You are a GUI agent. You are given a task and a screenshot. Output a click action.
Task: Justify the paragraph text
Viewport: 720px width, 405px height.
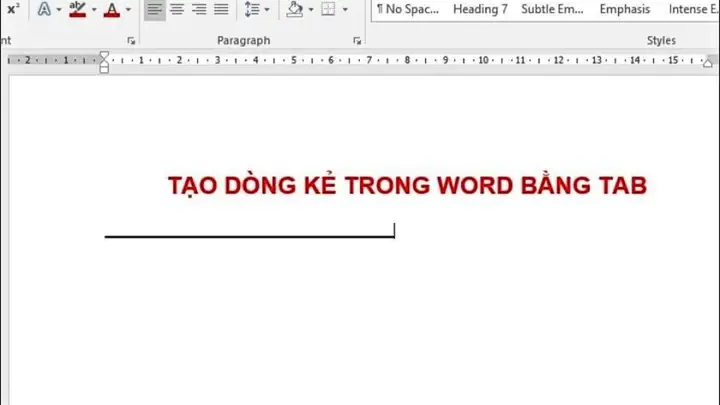point(221,9)
